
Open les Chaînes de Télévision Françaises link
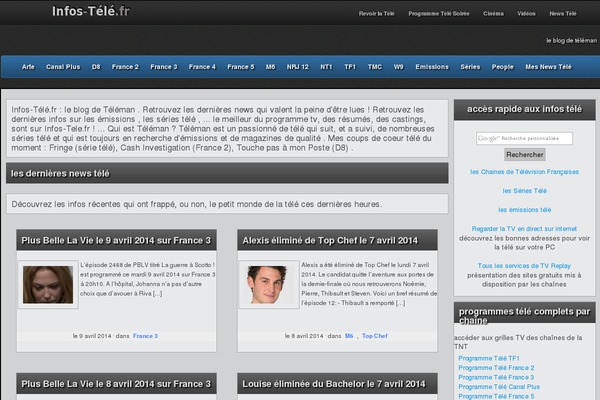524,172
